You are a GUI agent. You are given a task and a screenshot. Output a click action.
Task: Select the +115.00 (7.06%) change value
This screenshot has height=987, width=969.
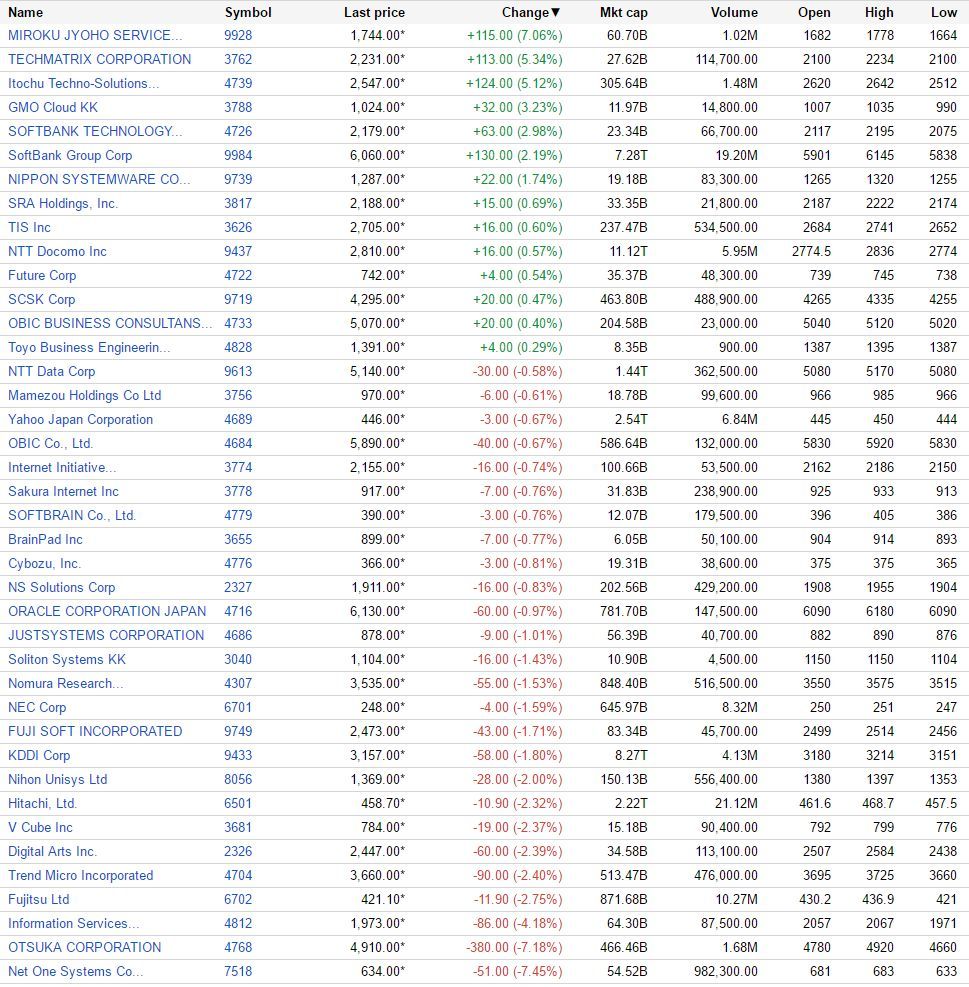click(x=514, y=35)
